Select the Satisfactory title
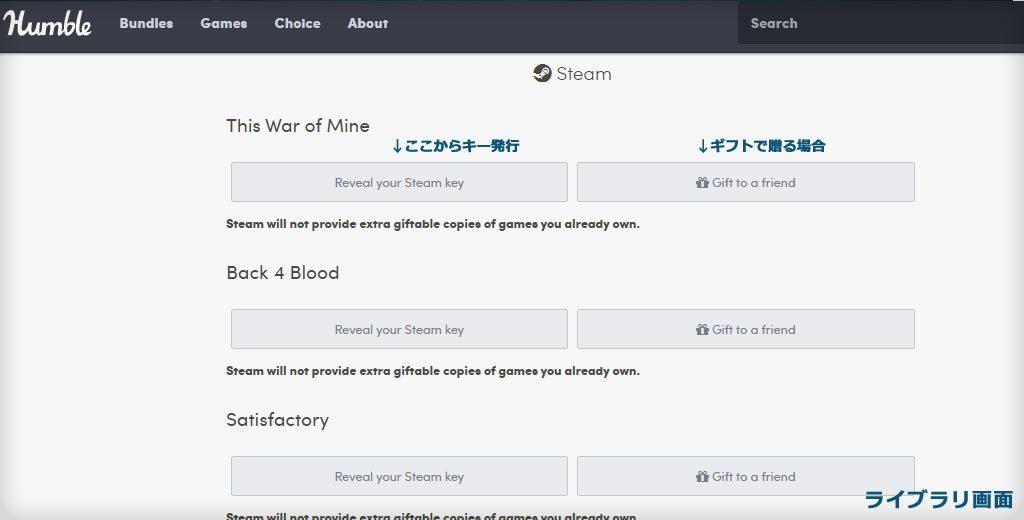1024x520 pixels. click(x=278, y=419)
